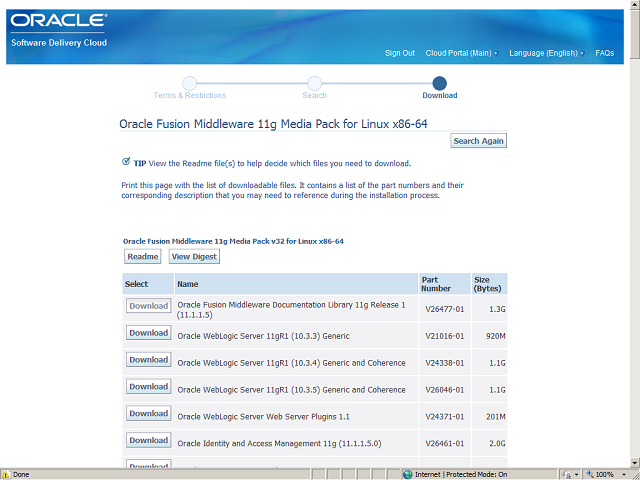Open the Cloud Portal (Main) dropdown

[x=462, y=53]
